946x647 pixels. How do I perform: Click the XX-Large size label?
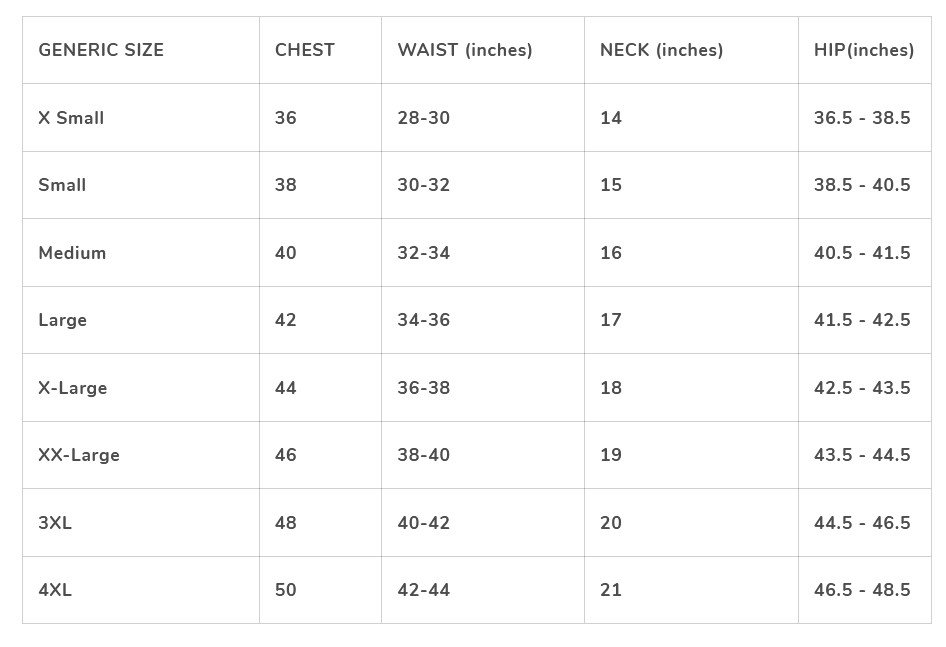click(78, 454)
